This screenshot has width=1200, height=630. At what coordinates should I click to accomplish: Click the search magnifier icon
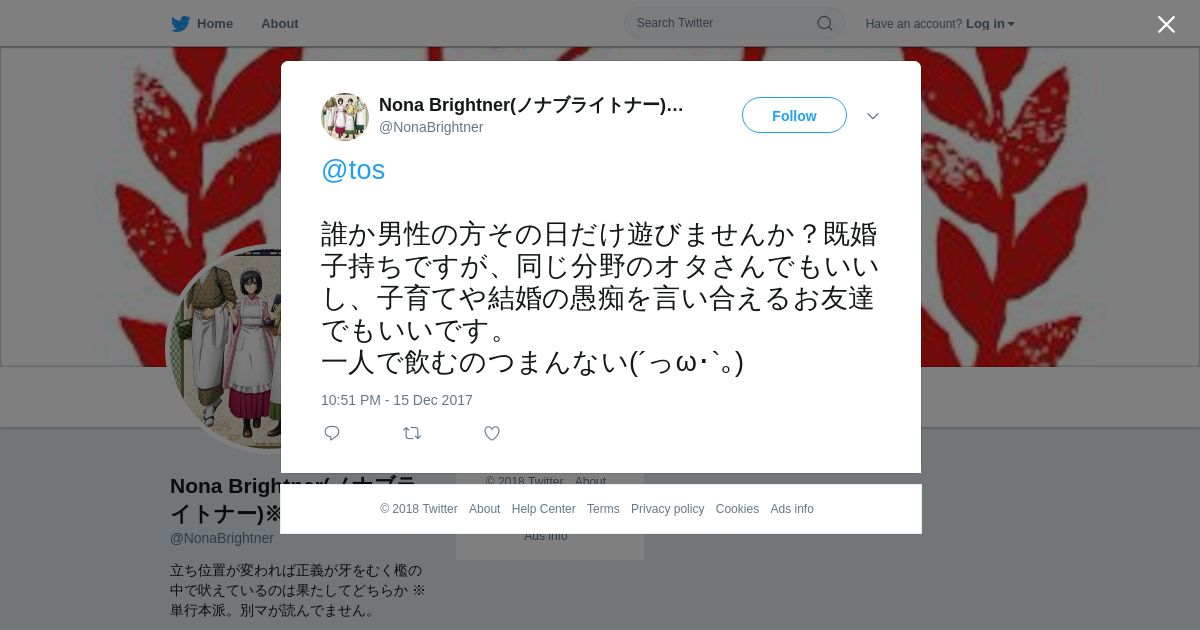coord(824,23)
